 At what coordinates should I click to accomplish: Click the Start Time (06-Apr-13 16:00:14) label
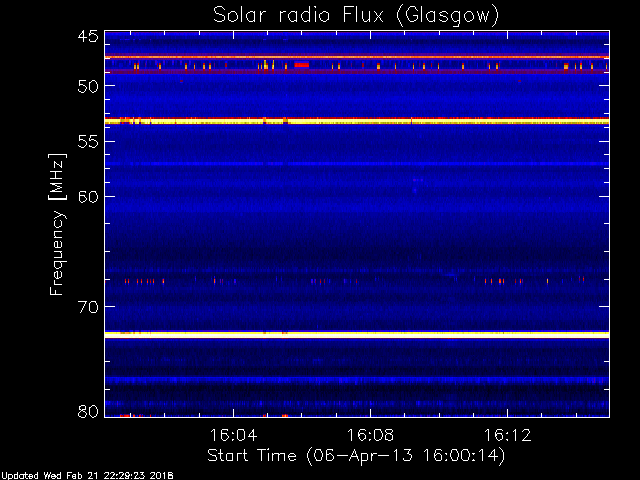pyautogui.click(x=356, y=456)
